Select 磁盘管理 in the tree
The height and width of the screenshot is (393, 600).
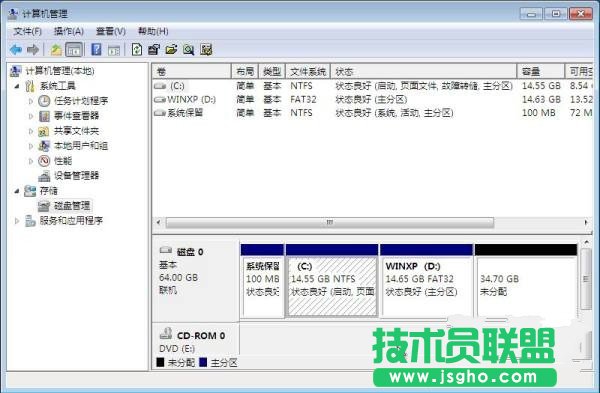(x=72, y=205)
